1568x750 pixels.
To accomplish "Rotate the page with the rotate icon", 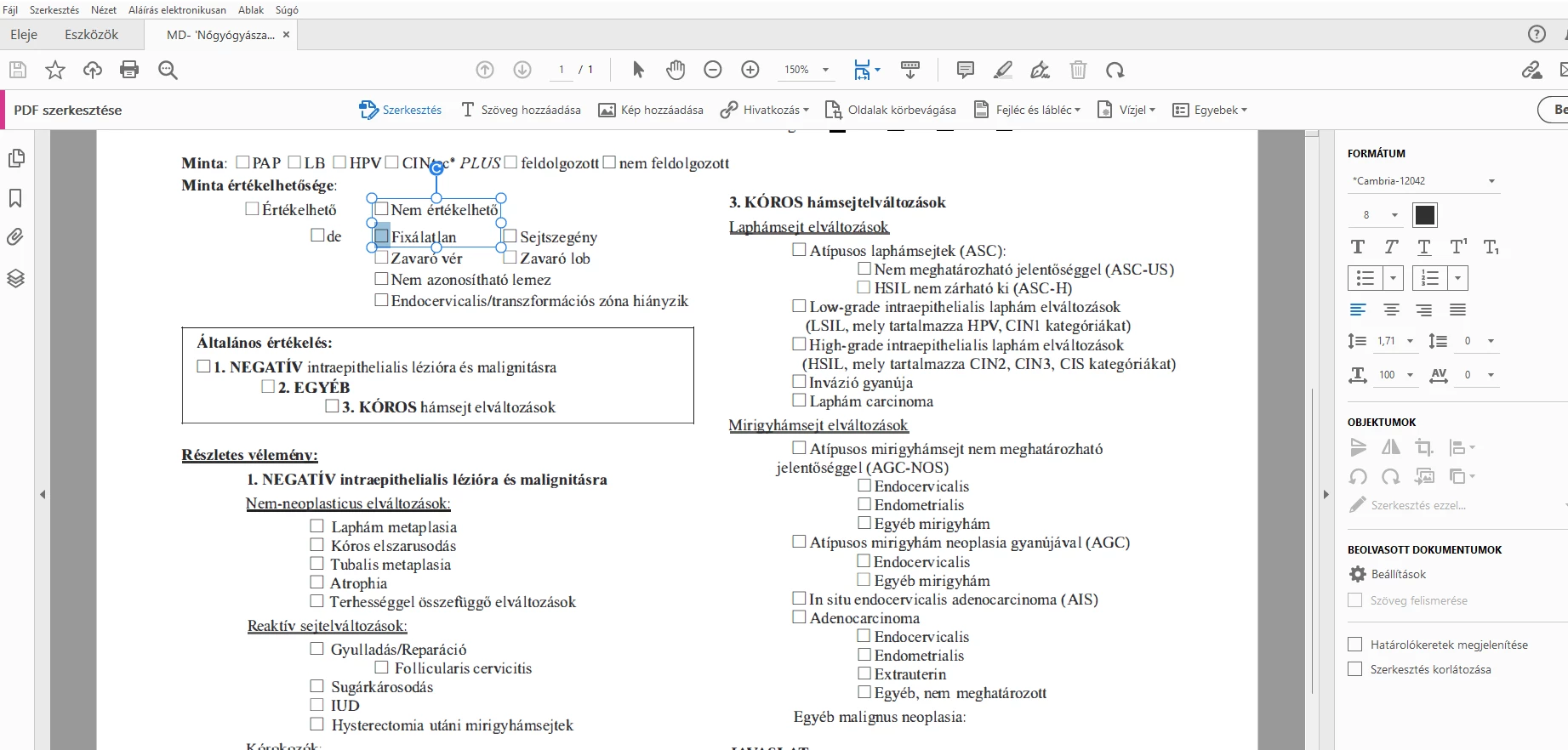I will tap(1115, 70).
